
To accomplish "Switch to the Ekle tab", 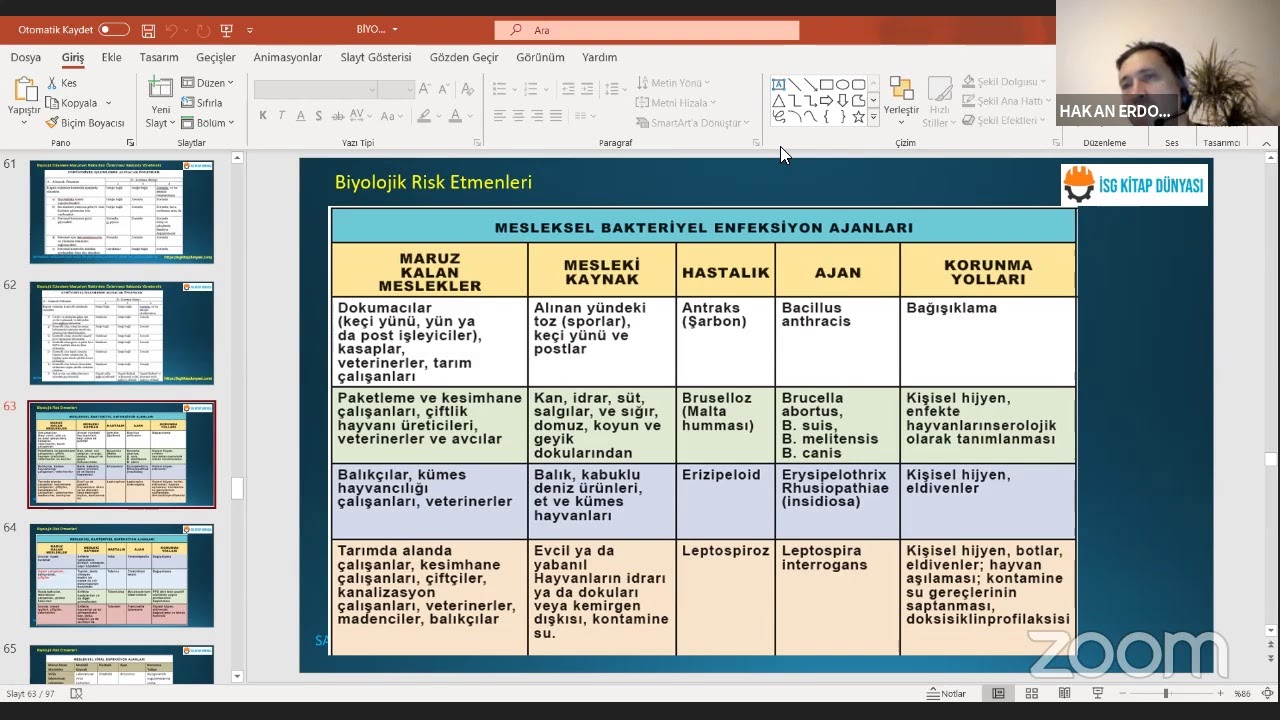I will click(111, 58).
